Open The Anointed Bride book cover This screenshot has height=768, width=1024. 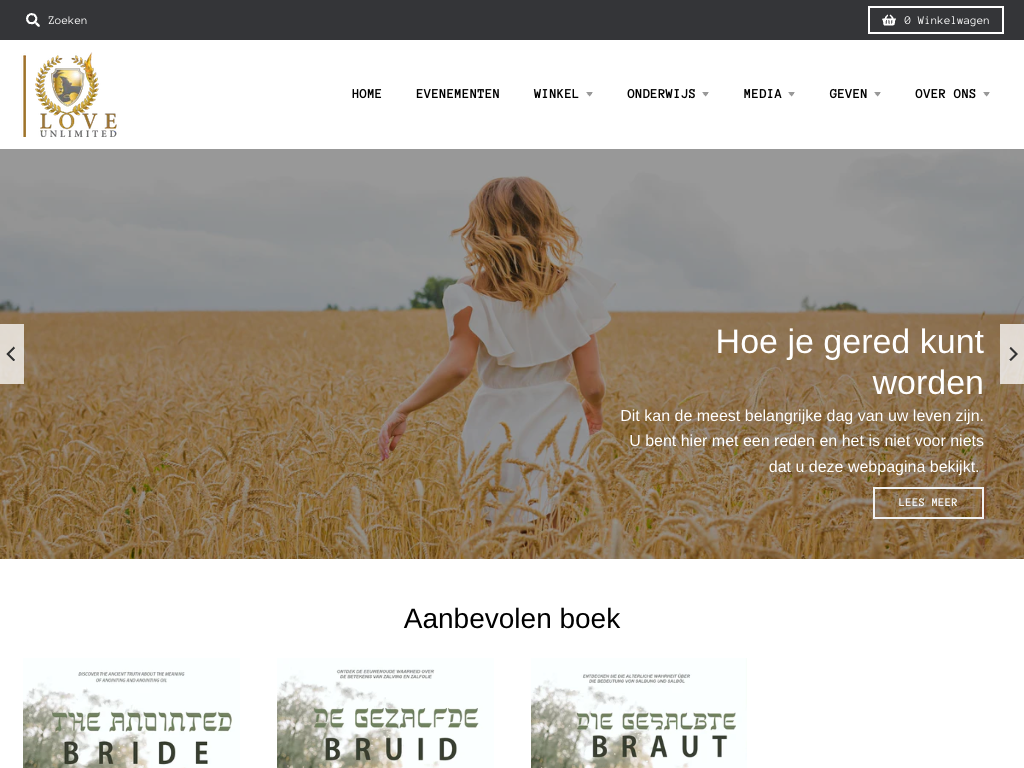click(x=131, y=713)
